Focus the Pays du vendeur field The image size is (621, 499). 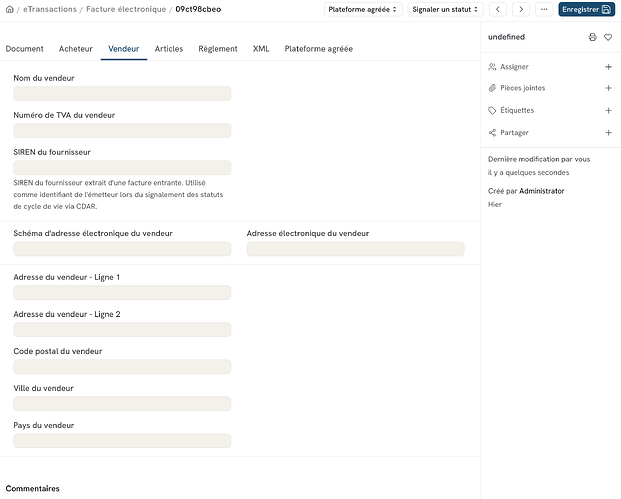pyautogui.click(x=122, y=441)
